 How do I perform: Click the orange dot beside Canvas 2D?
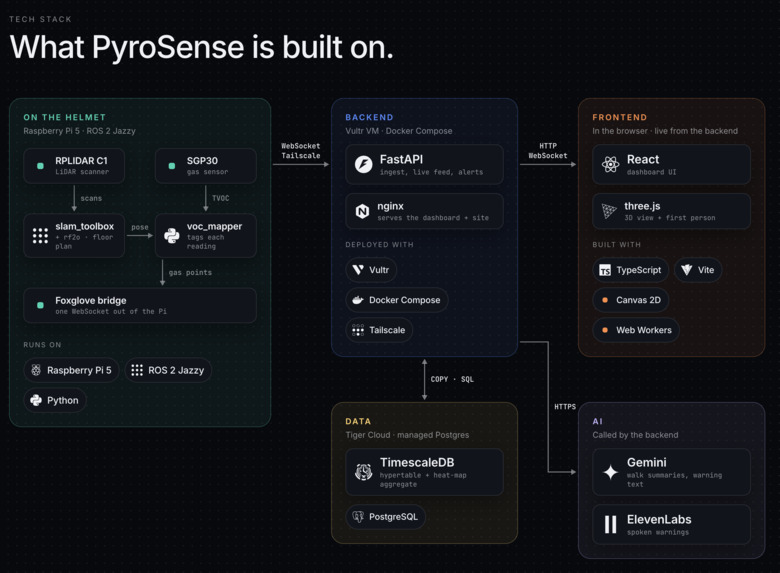click(605, 300)
